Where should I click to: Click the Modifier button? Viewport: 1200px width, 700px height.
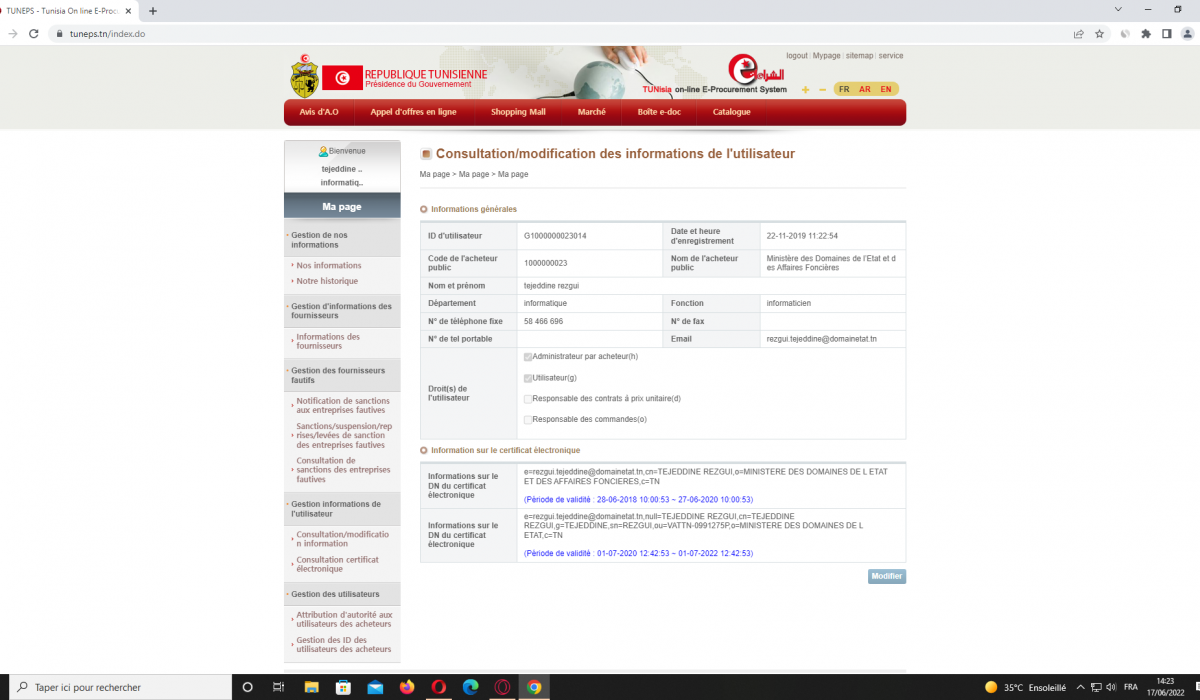[887, 576]
